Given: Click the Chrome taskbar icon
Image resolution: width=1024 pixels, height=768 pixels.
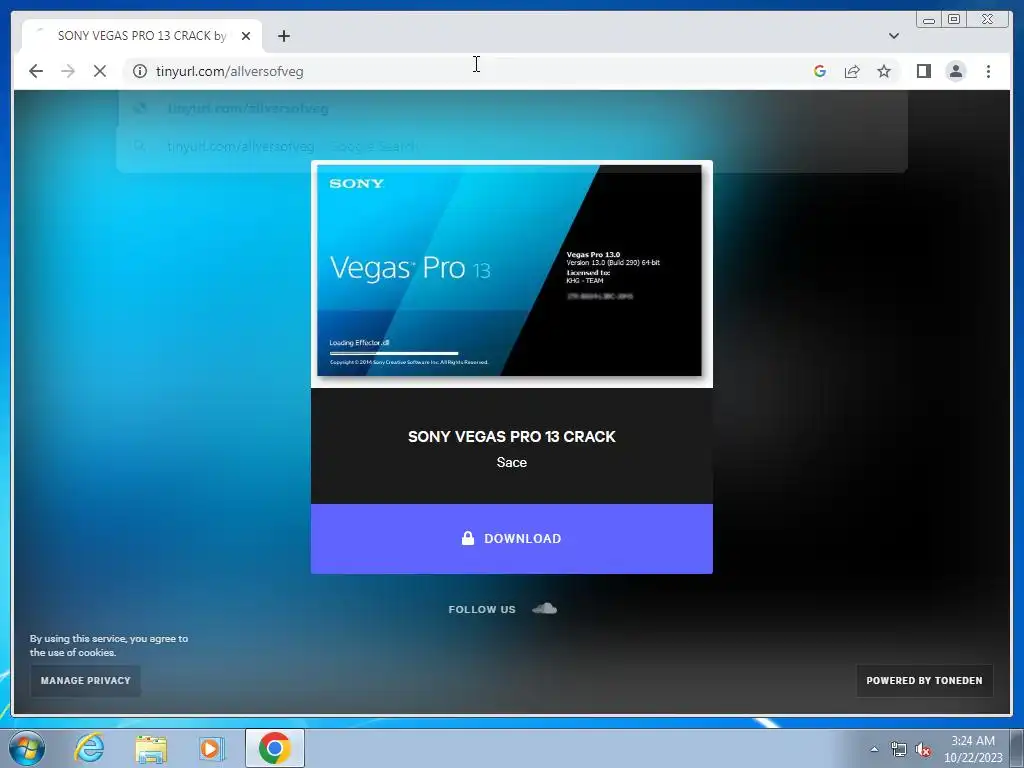Looking at the screenshot, I should (274, 748).
